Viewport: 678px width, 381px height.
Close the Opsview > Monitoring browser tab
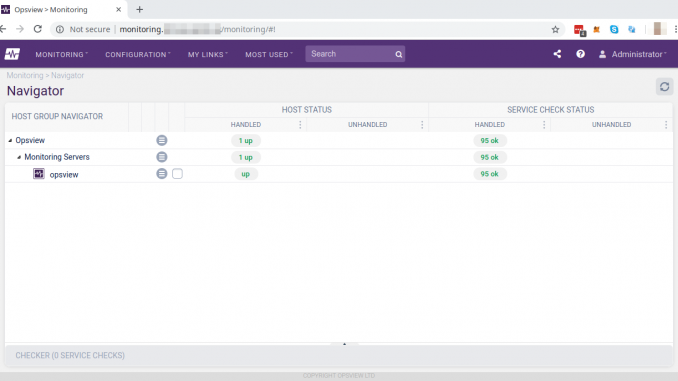coord(118,10)
